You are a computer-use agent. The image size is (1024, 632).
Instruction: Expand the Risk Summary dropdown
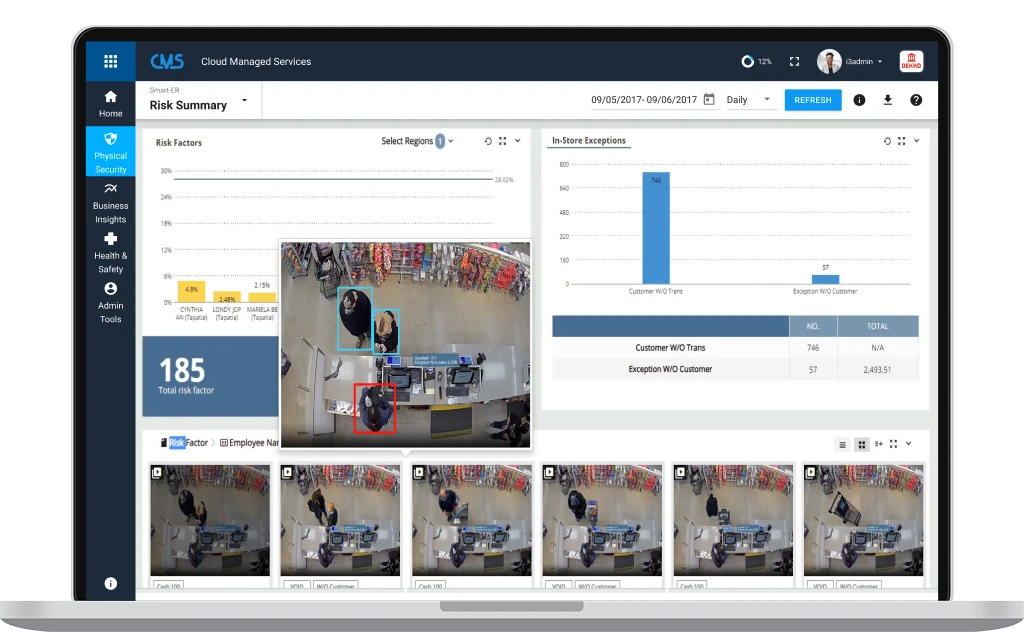(244, 101)
